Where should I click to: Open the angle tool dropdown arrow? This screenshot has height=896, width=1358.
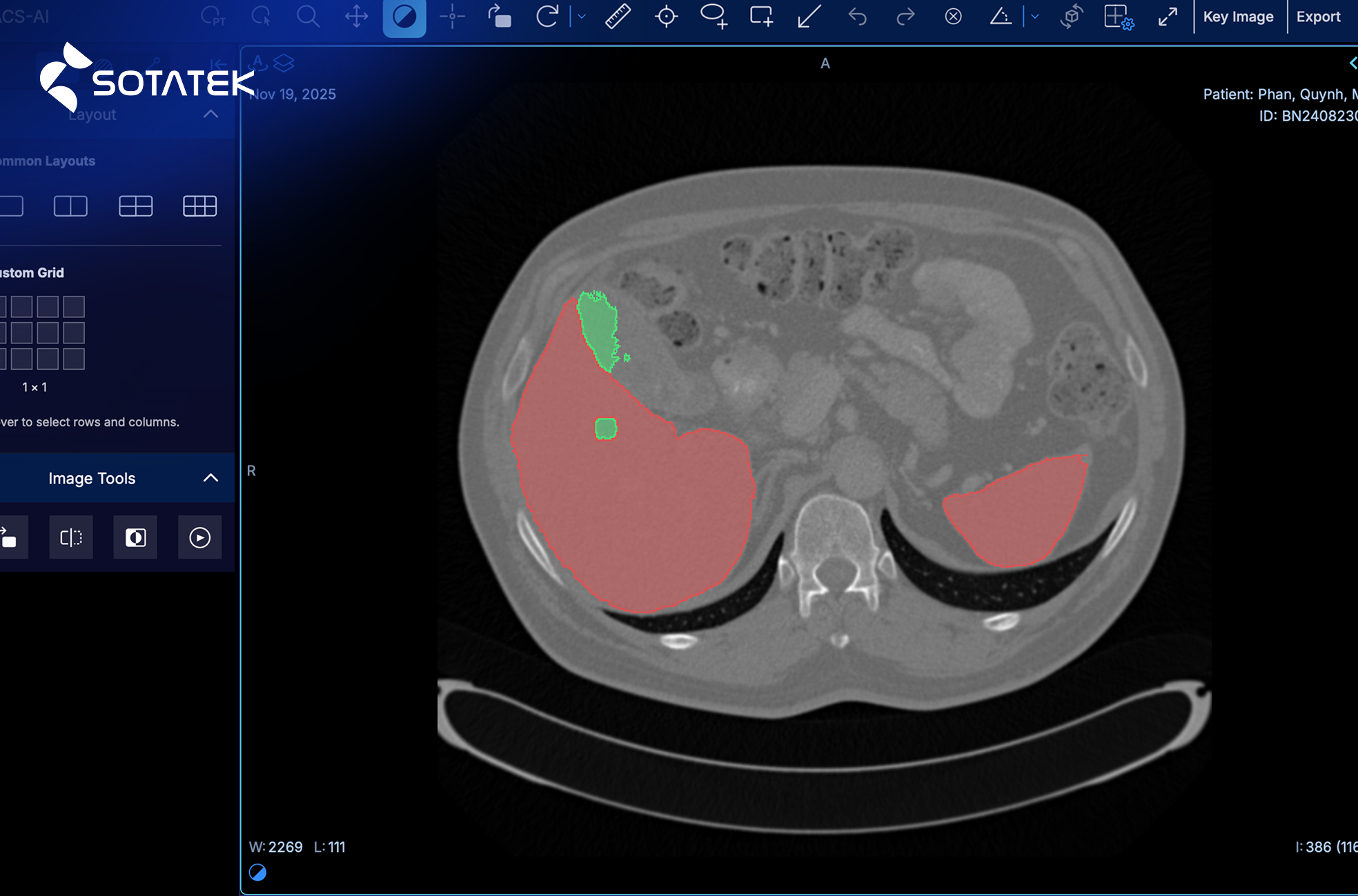click(1035, 17)
